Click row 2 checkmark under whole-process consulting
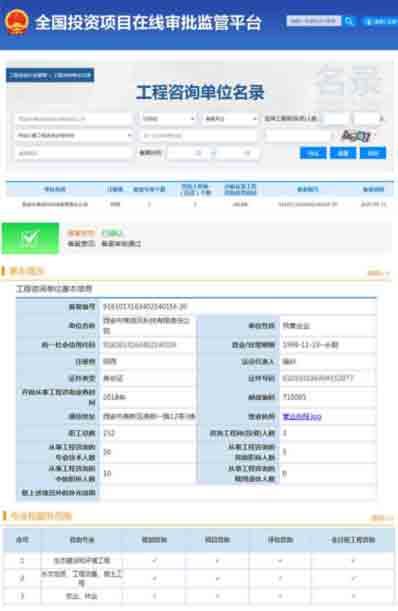The width and height of the screenshot is (398, 611). click(x=353, y=579)
